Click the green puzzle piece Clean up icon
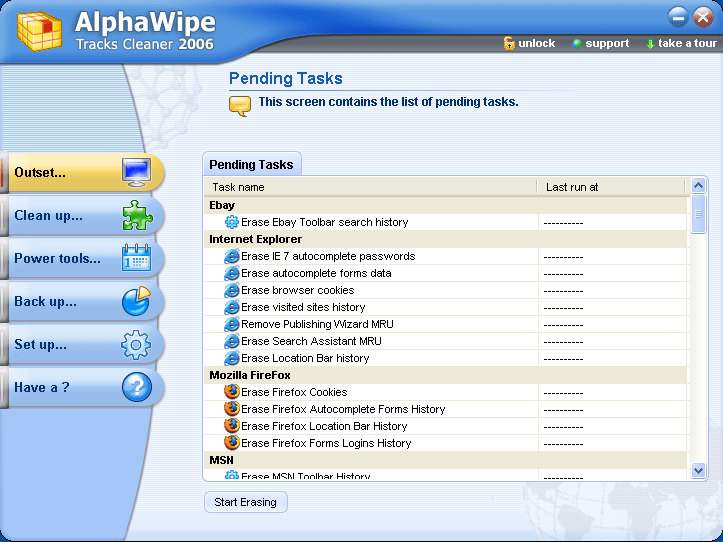Image resolution: width=723 pixels, height=542 pixels. [x=136, y=215]
